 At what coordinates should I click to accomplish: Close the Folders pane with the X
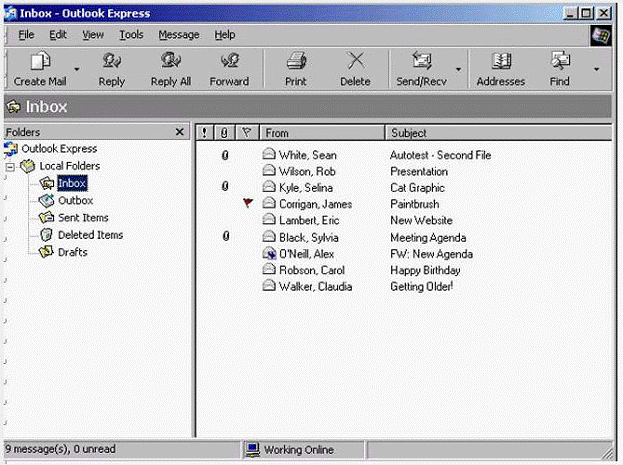180,132
